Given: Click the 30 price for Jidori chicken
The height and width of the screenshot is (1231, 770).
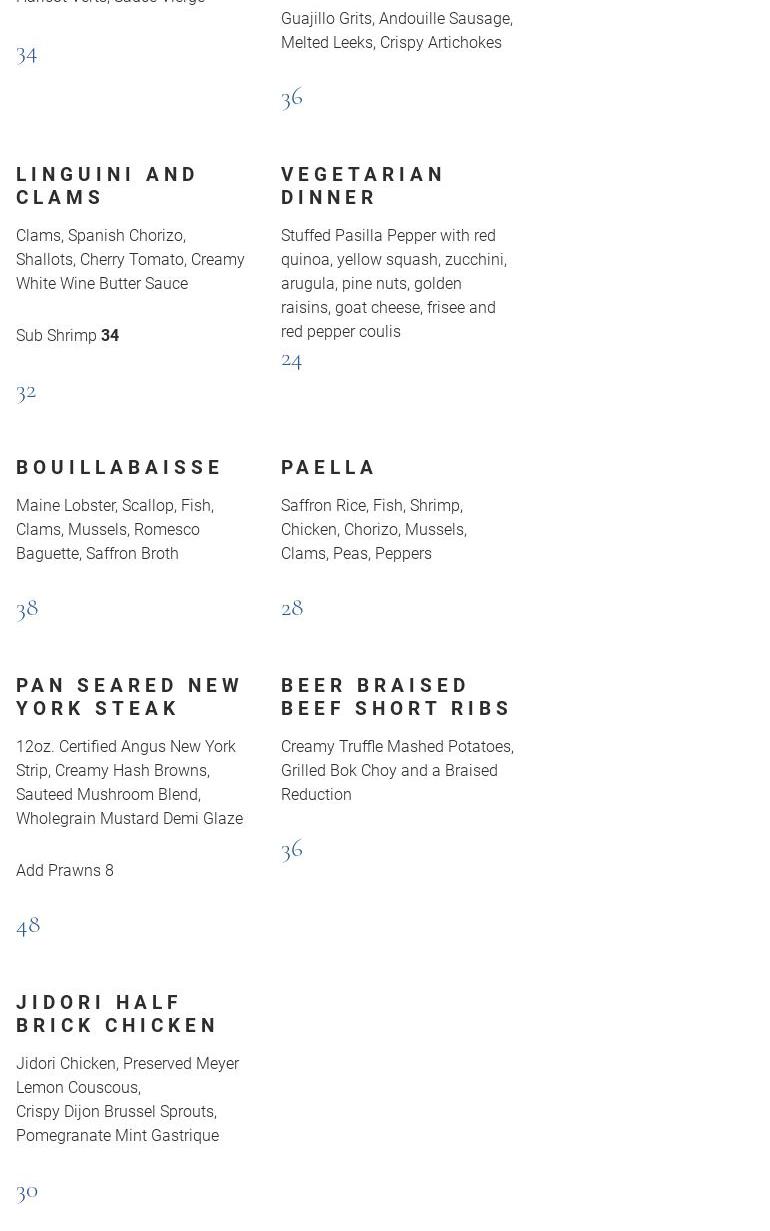Looking at the screenshot, I should coord(27,1190).
